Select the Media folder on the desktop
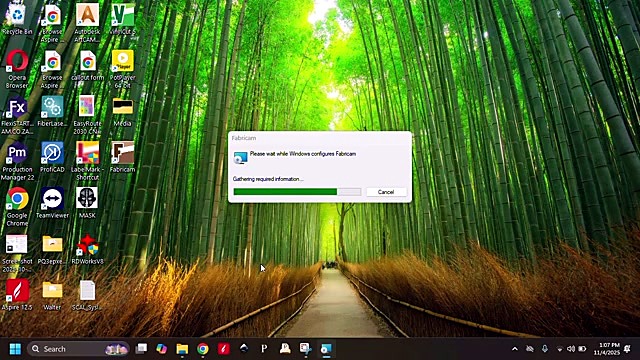 (x=122, y=111)
